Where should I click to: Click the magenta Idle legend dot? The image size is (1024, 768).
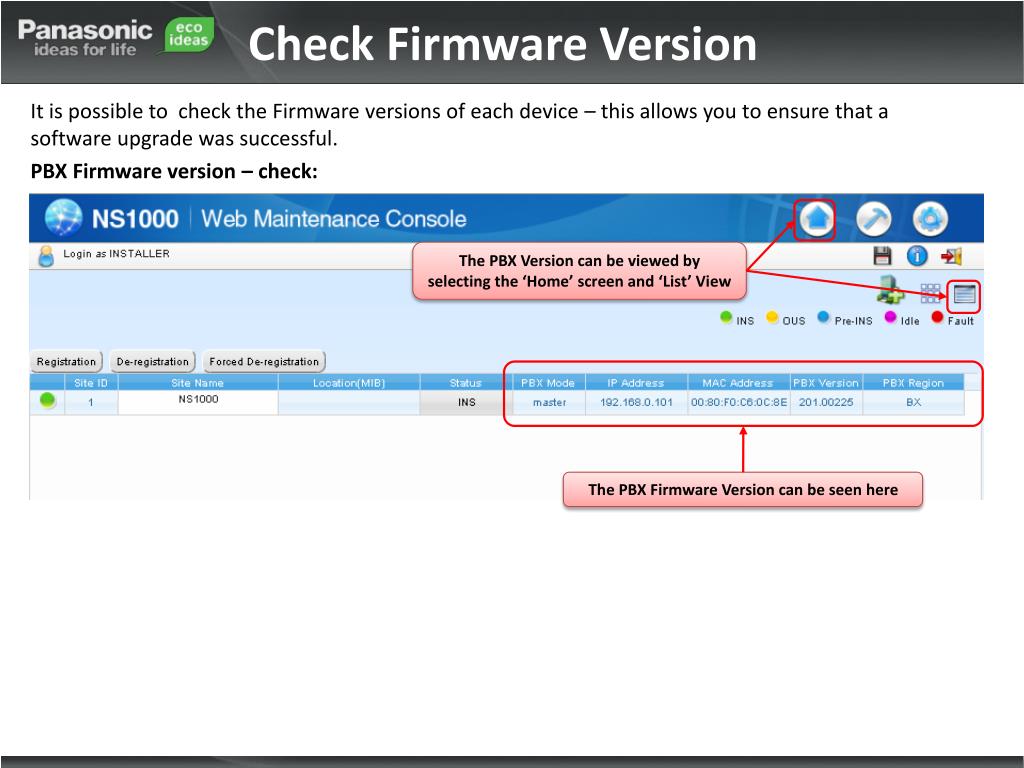[890, 317]
